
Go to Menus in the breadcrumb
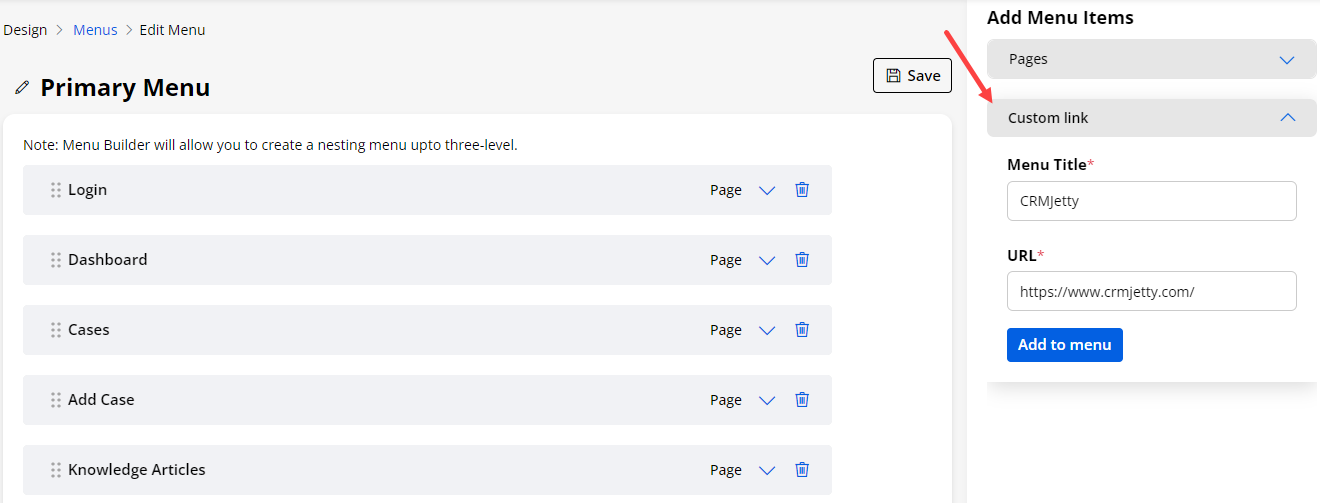[95, 30]
